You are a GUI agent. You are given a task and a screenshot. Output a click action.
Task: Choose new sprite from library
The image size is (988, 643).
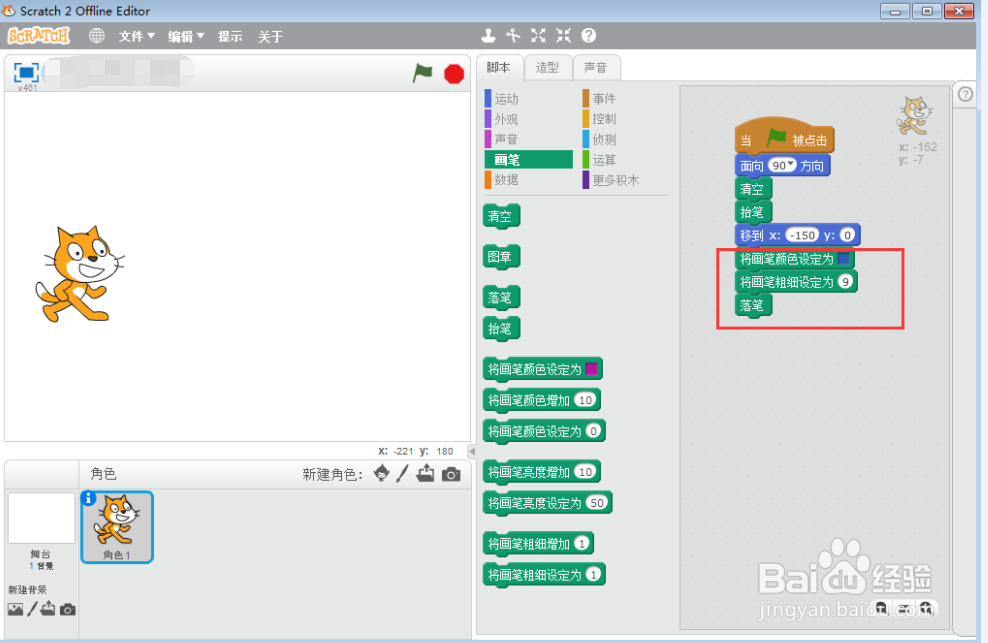[x=381, y=473]
